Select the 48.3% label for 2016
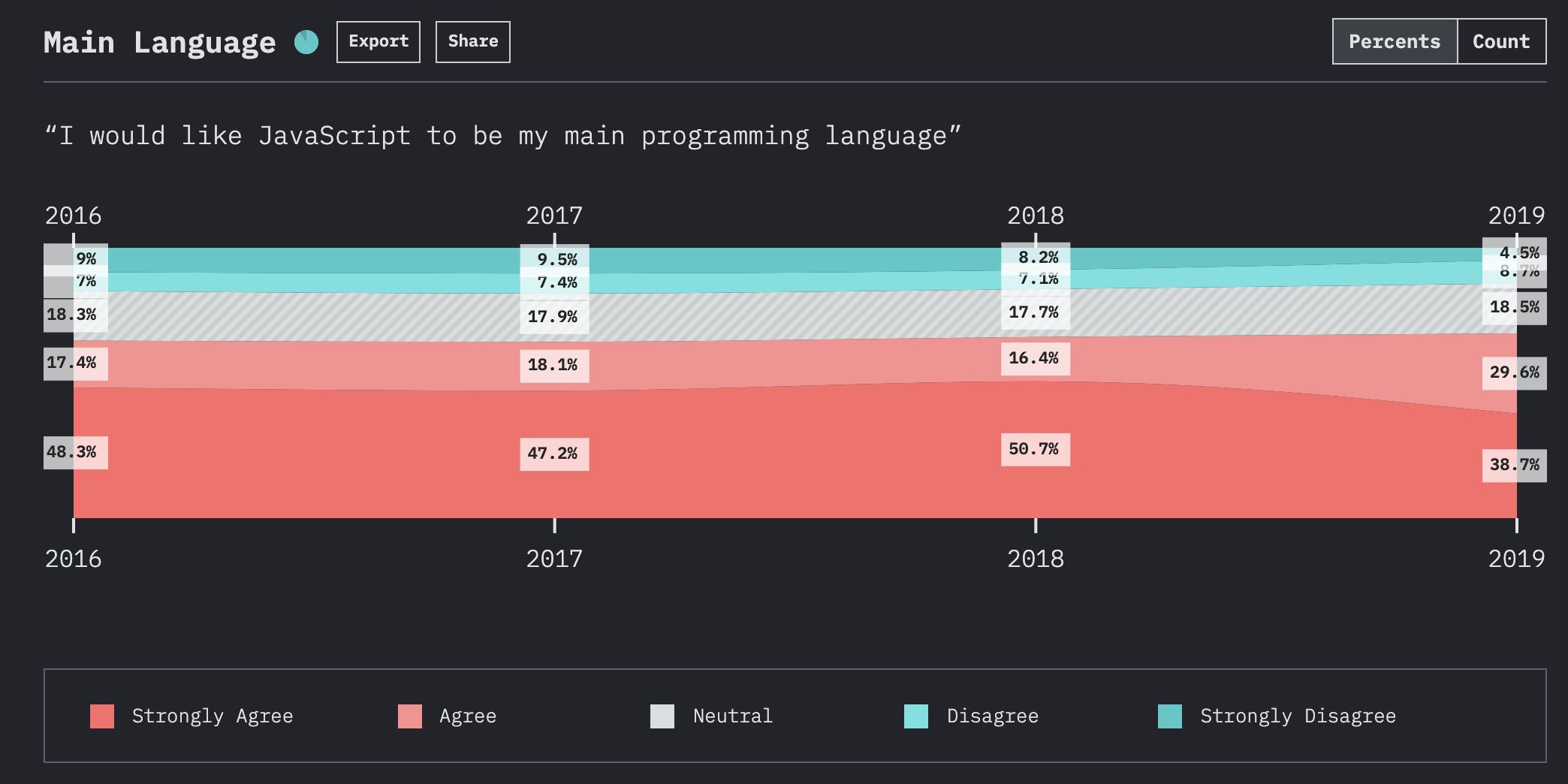 pyautogui.click(x=76, y=453)
